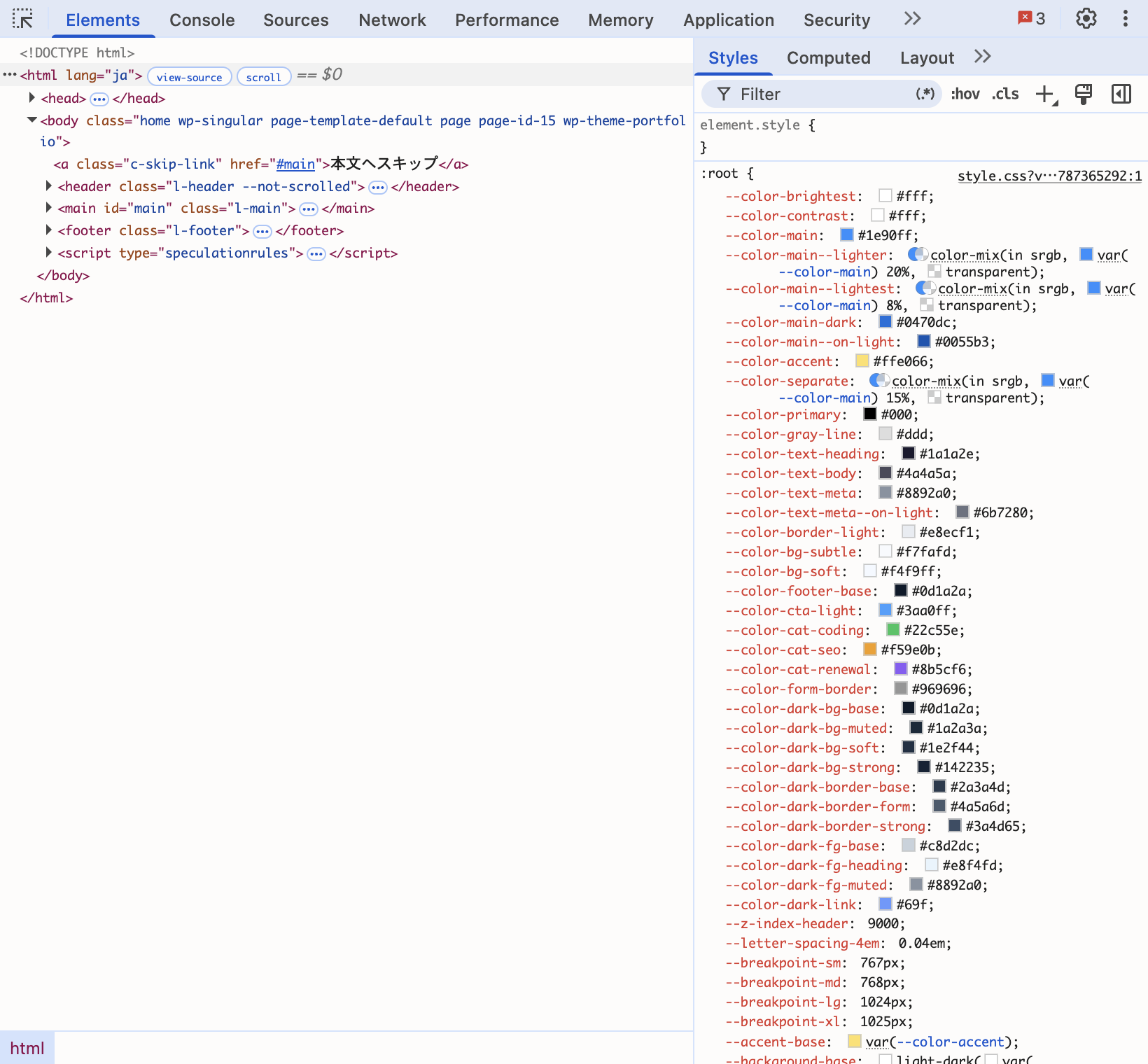
Task: Open the Application tab
Action: tap(729, 20)
